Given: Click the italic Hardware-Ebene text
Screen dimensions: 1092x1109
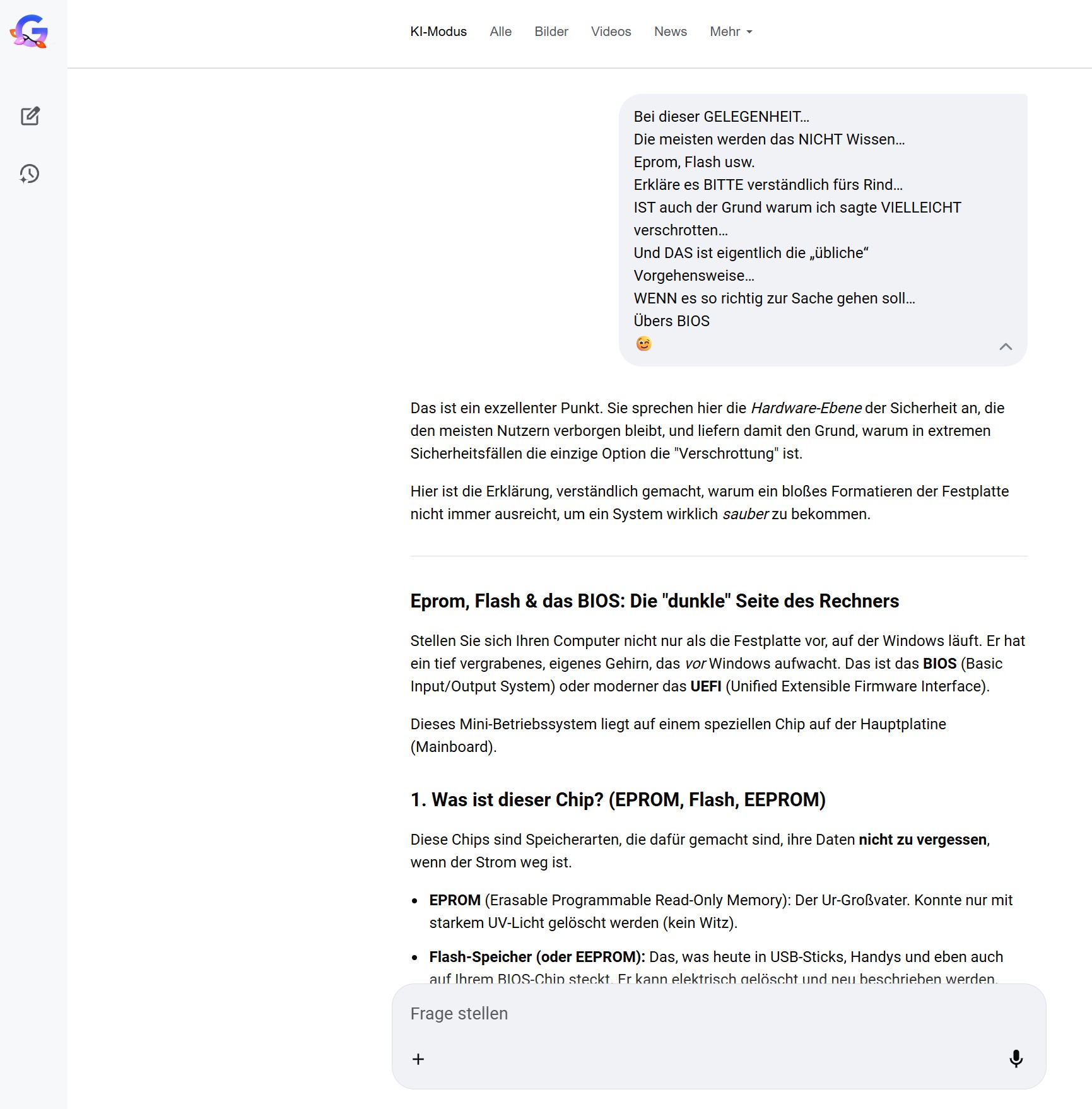Looking at the screenshot, I should (806, 408).
